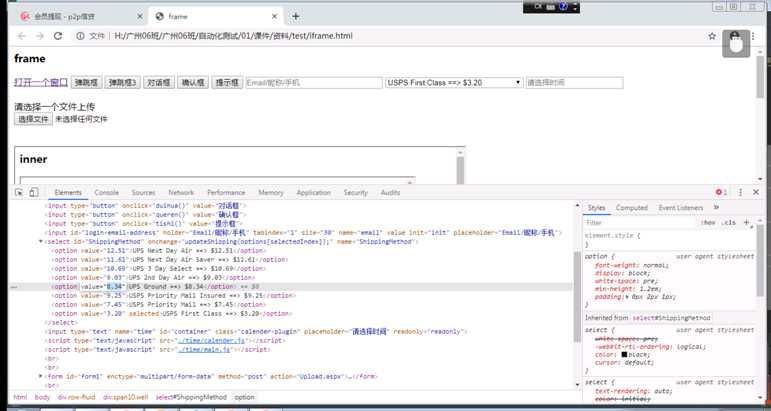771x411 pixels.
Task: Click the 弹跳框 button
Action: (x=87, y=82)
